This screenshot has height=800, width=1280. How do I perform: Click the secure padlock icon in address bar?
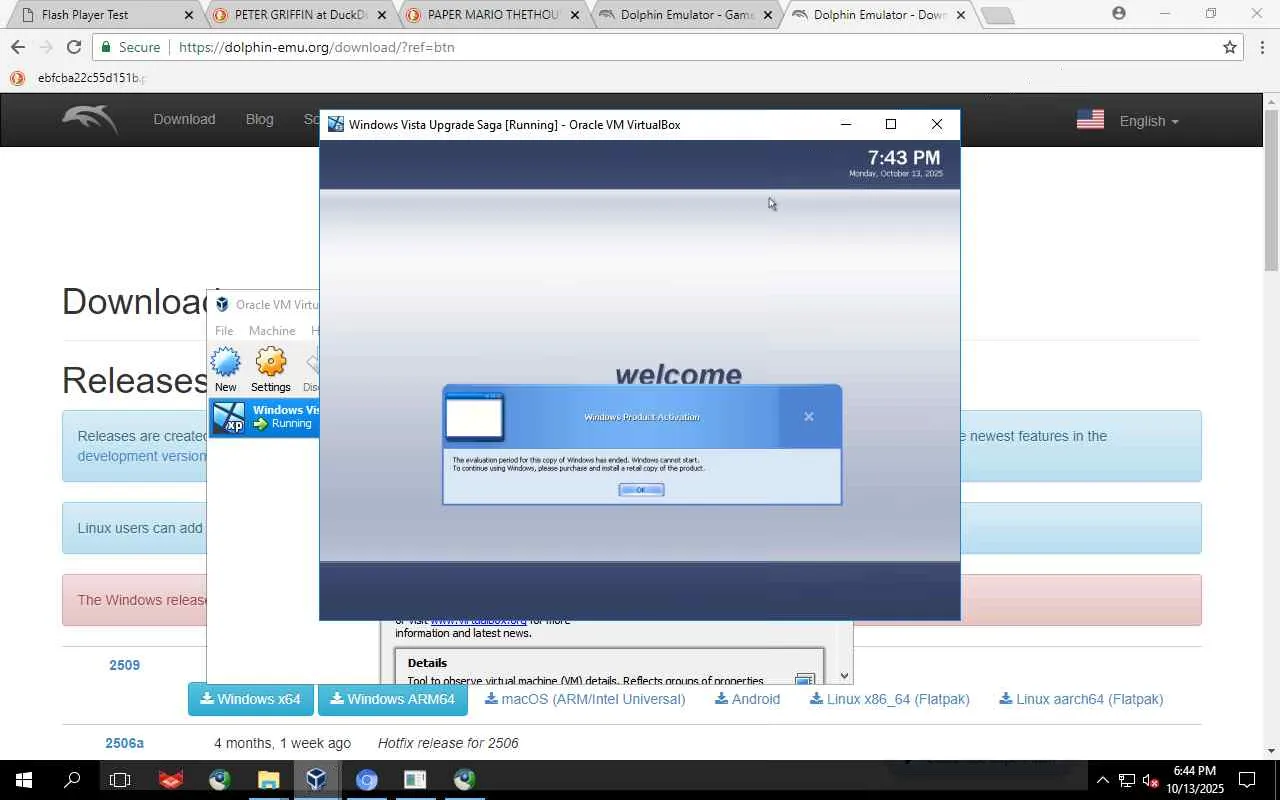click(x=106, y=47)
